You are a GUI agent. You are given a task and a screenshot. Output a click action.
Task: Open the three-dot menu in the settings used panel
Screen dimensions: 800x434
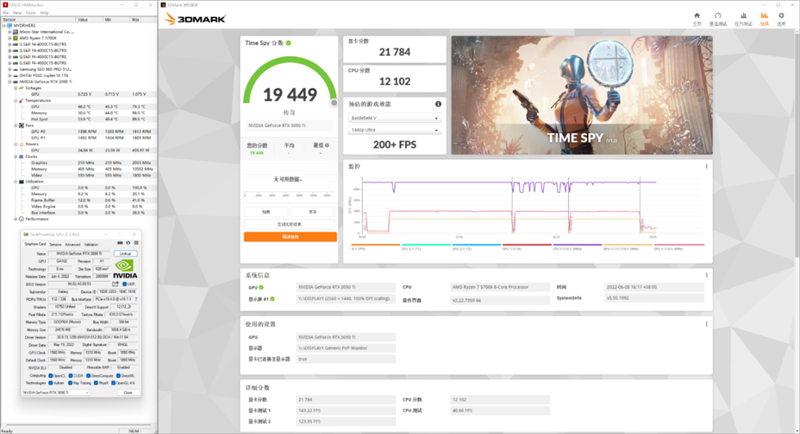pyautogui.click(x=706, y=324)
